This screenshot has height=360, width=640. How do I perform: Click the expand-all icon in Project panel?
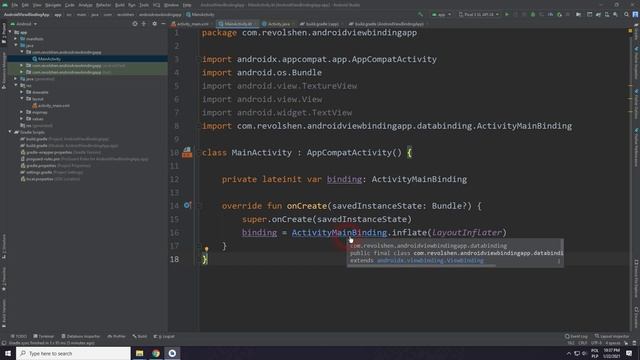[144, 24]
